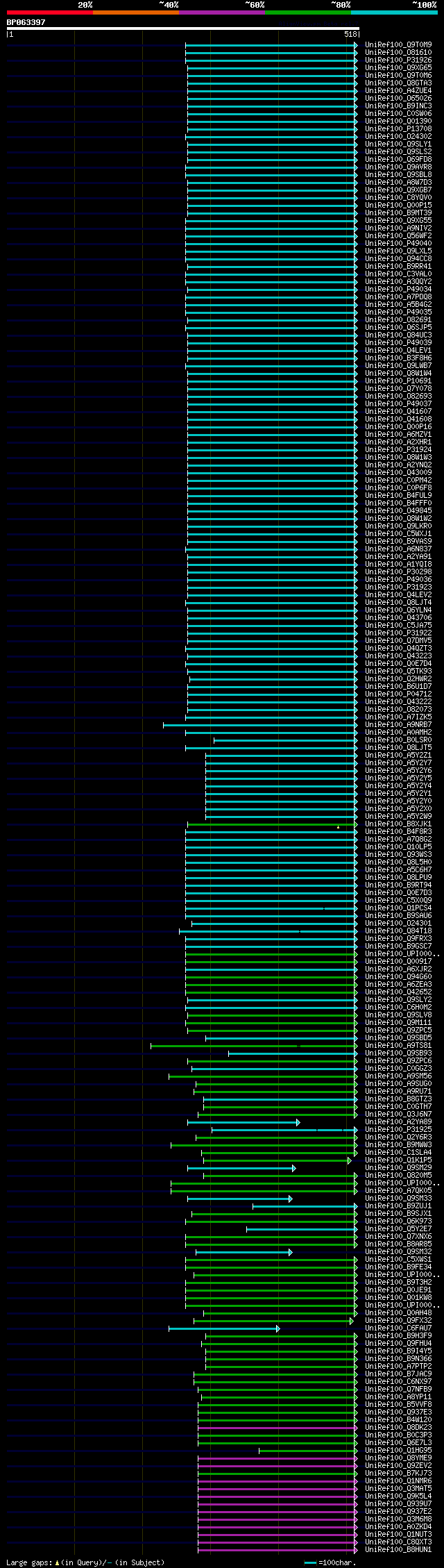Screen dimensions: 444x1568
Task: Click the Large gaps legend text
Action: click(x=85, y=1562)
